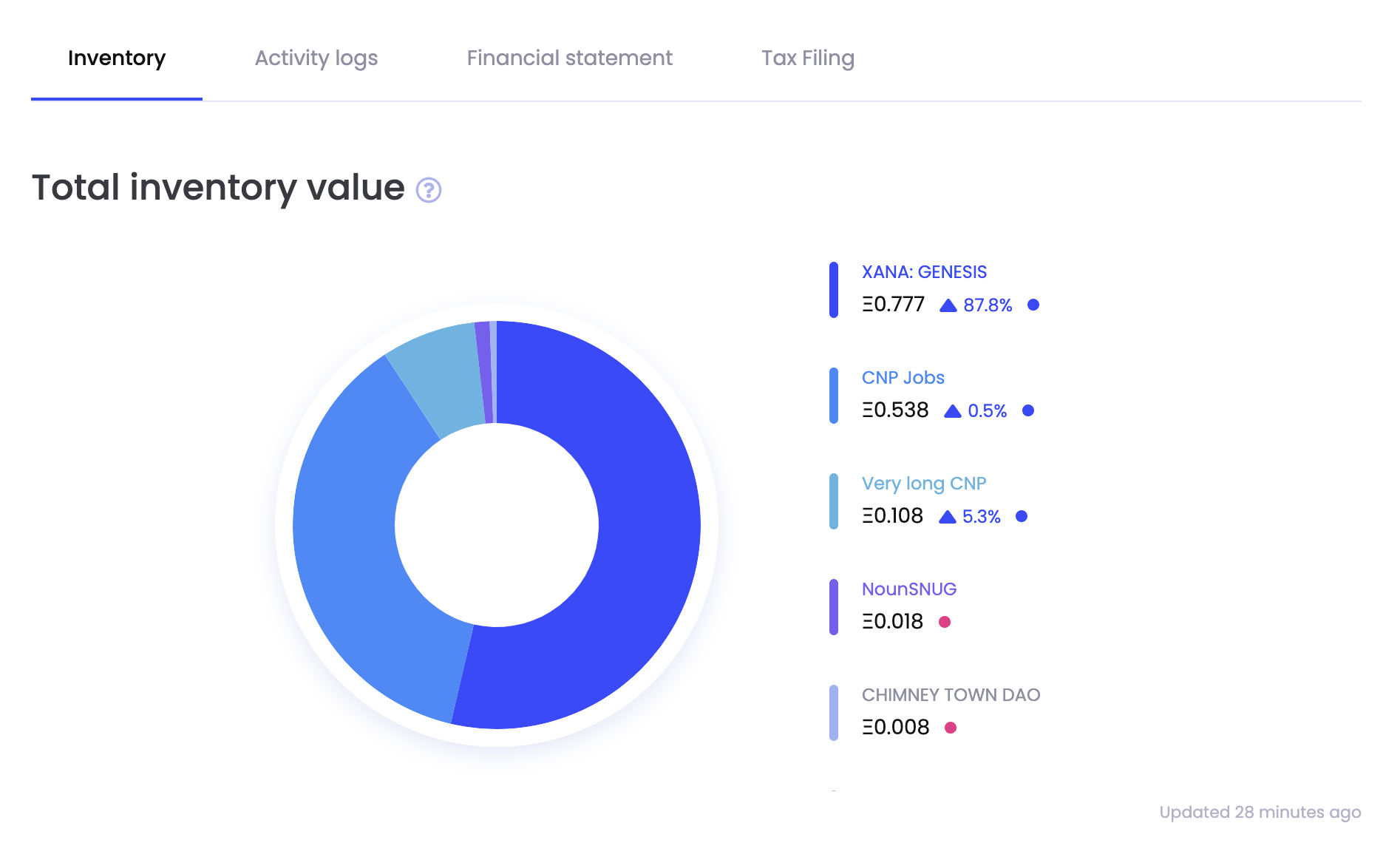Image resolution: width=1400 pixels, height=843 pixels.
Task: Click the pink dot beside CHIMNEY TOWN DAO value
Action: pyautogui.click(x=950, y=728)
